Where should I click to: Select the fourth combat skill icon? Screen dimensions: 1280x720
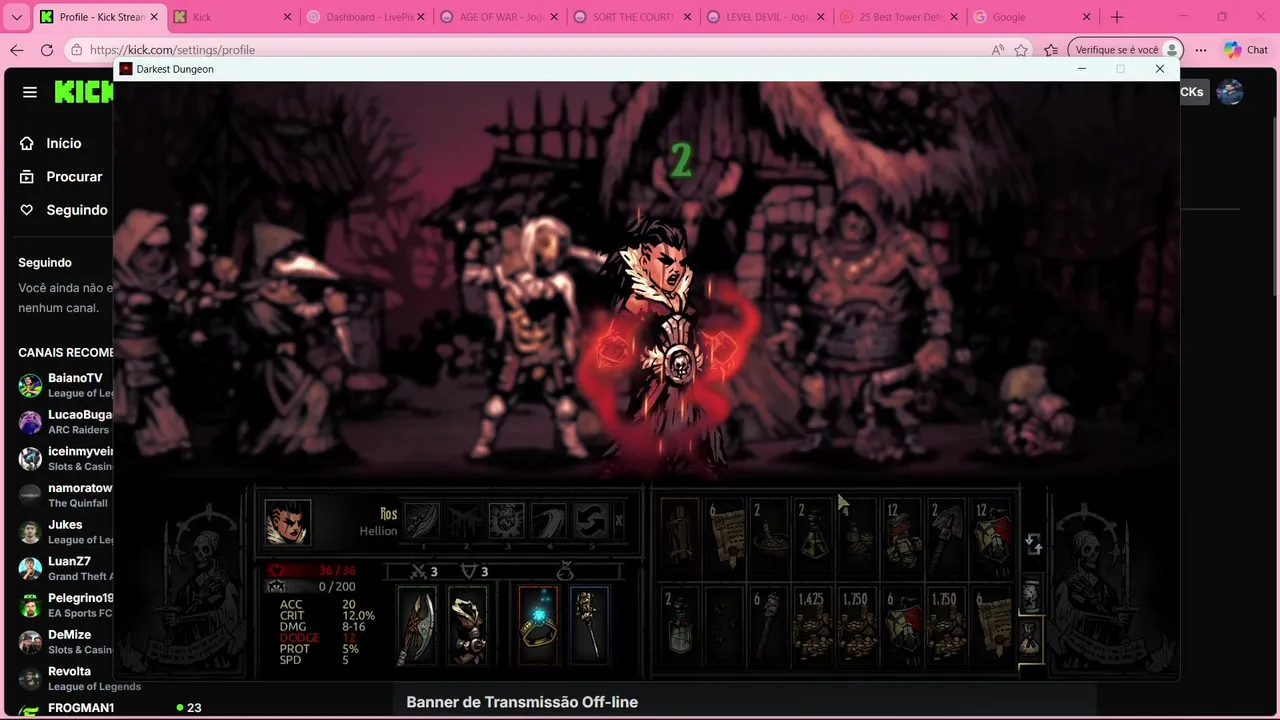click(x=549, y=521)
